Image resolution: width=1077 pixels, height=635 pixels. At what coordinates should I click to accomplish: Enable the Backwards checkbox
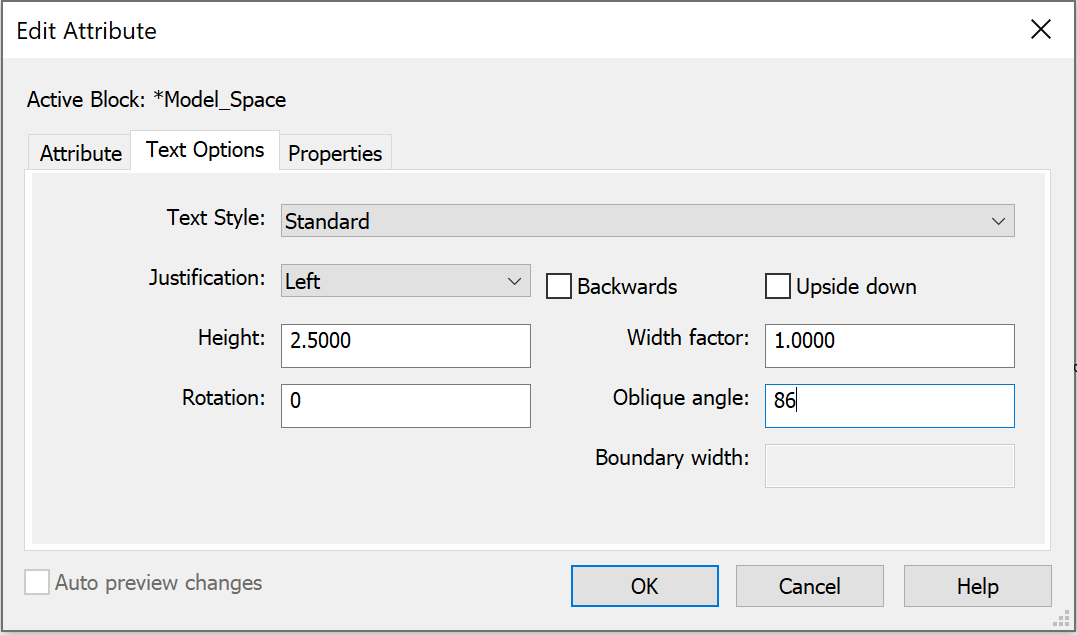click(x=558, y=287)
